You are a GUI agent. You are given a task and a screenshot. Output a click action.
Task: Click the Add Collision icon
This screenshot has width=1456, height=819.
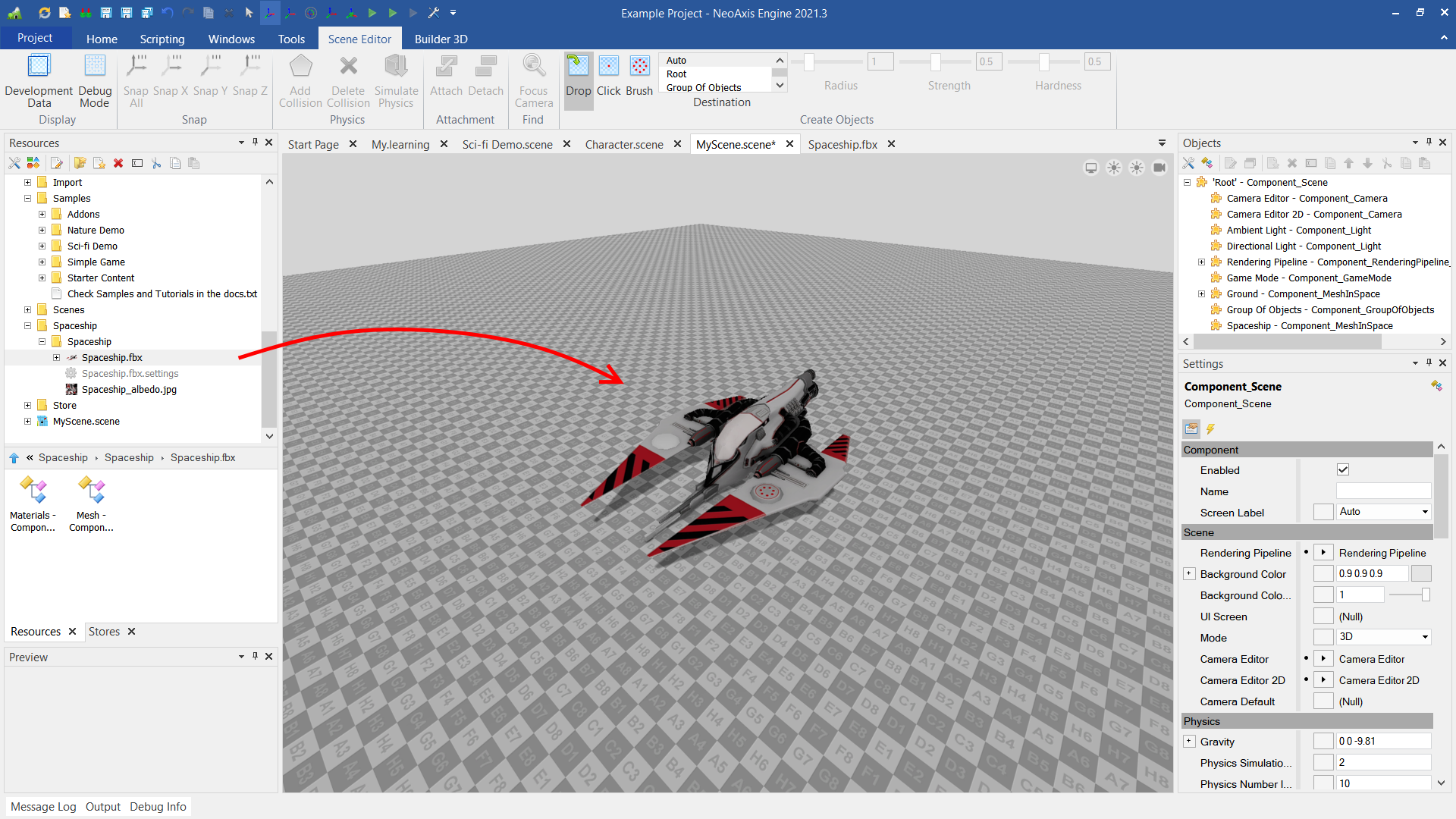[x=300, y=67]
